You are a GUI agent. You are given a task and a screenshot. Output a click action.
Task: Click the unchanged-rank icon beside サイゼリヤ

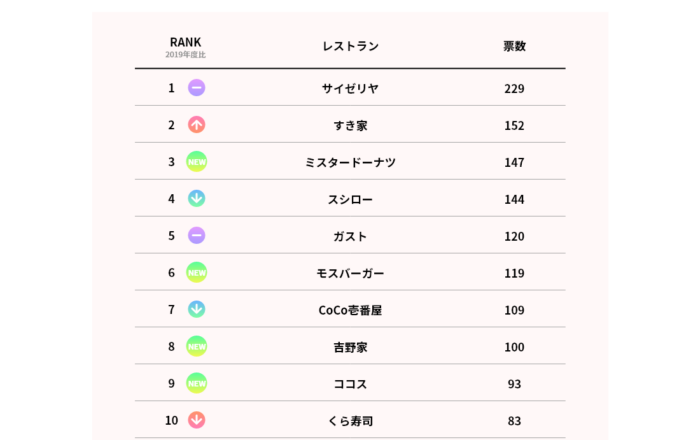(197, 88)
